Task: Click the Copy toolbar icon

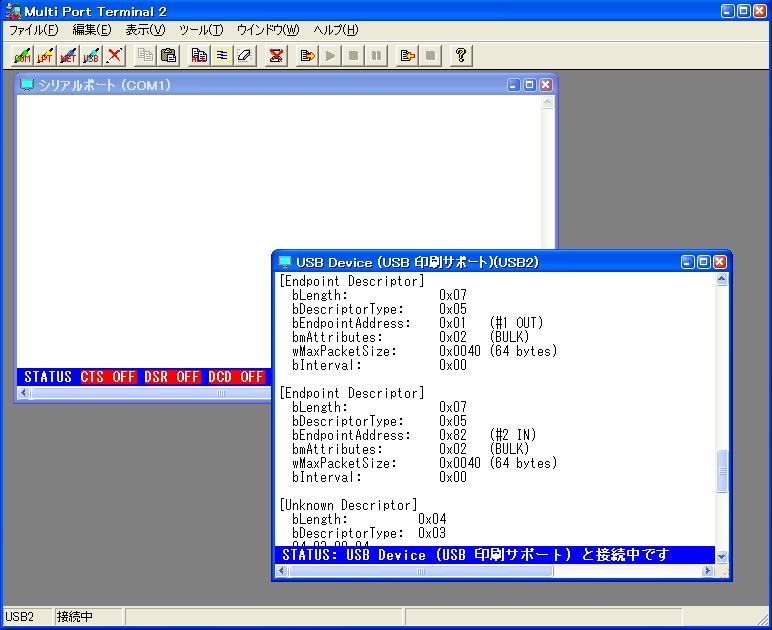Action: coord(145,55)
